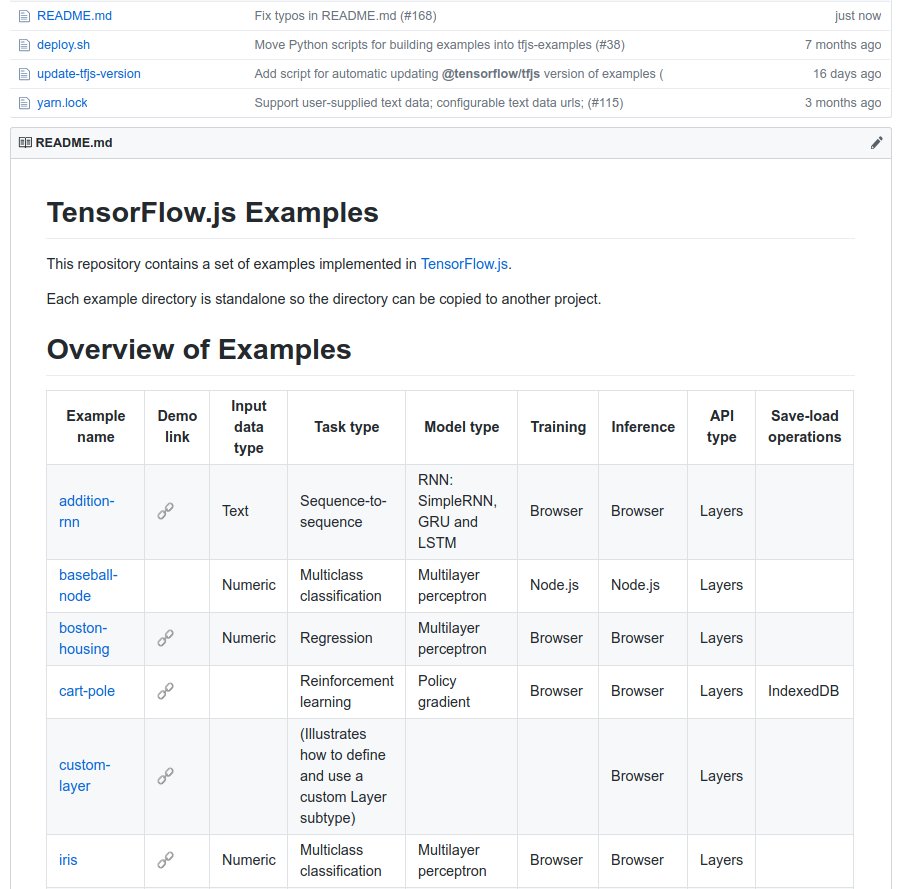The width and height of the screenshot is (903, 889).
Task: Click the 'Model type' column header
Action: pyautogui.click(x=462, y=427)
